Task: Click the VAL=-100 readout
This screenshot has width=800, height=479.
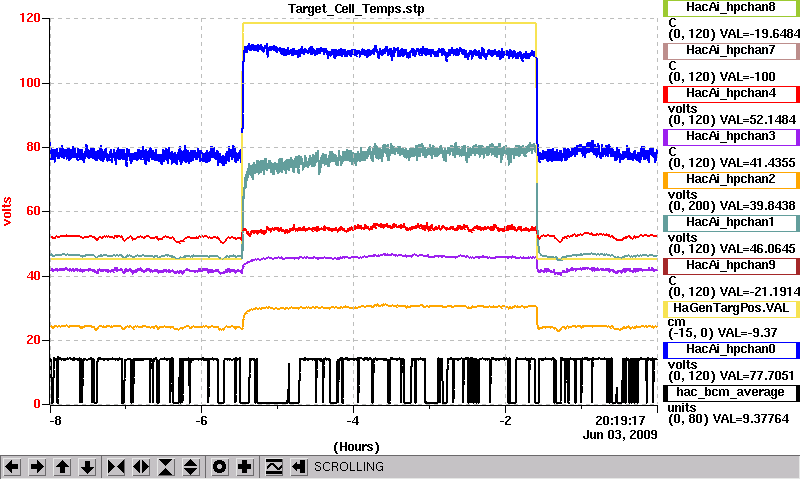Action: click(x=747, y=77)
